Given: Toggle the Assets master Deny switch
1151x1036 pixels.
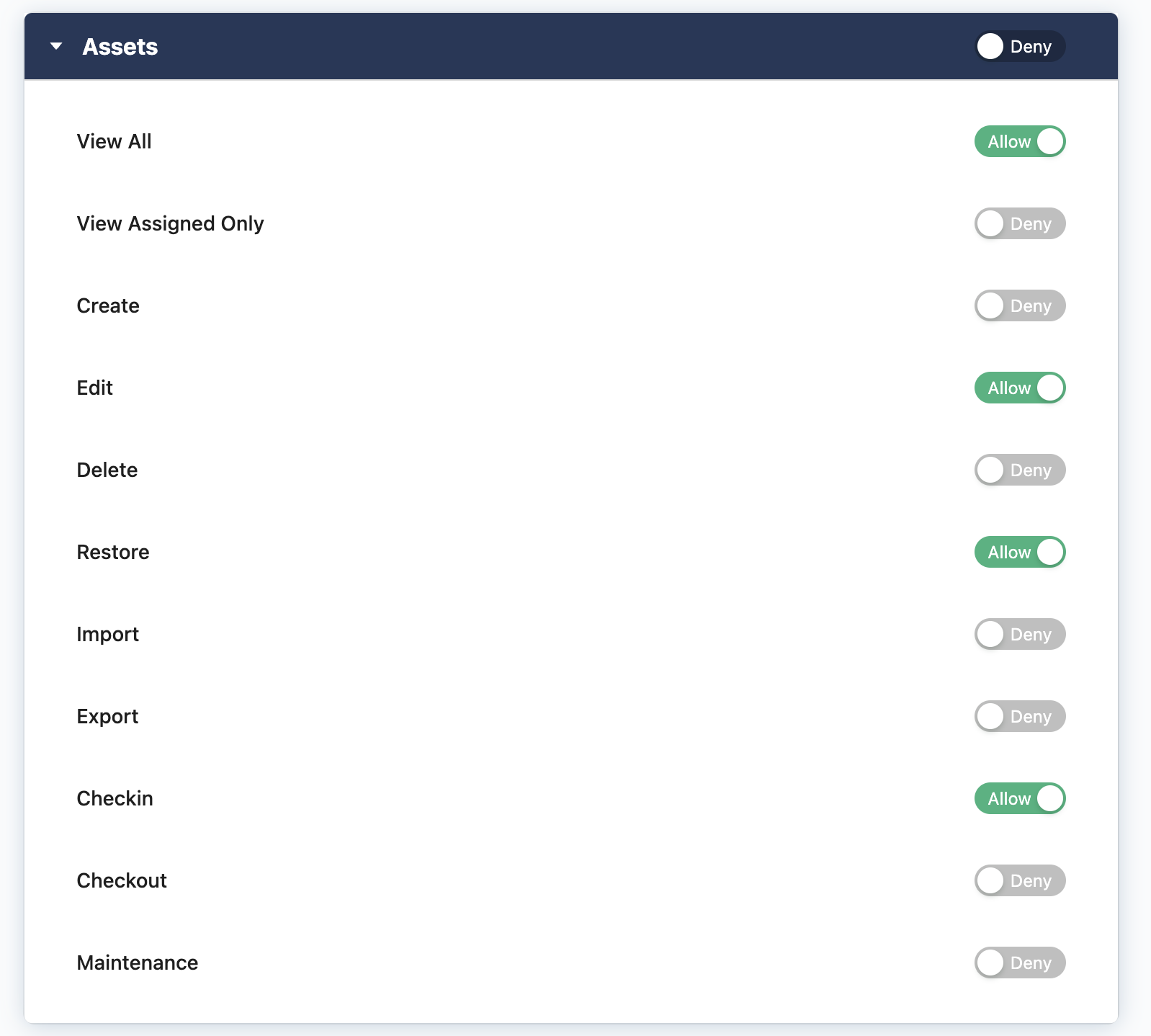Looking at the screenshot, I should tap(1019, 47).
